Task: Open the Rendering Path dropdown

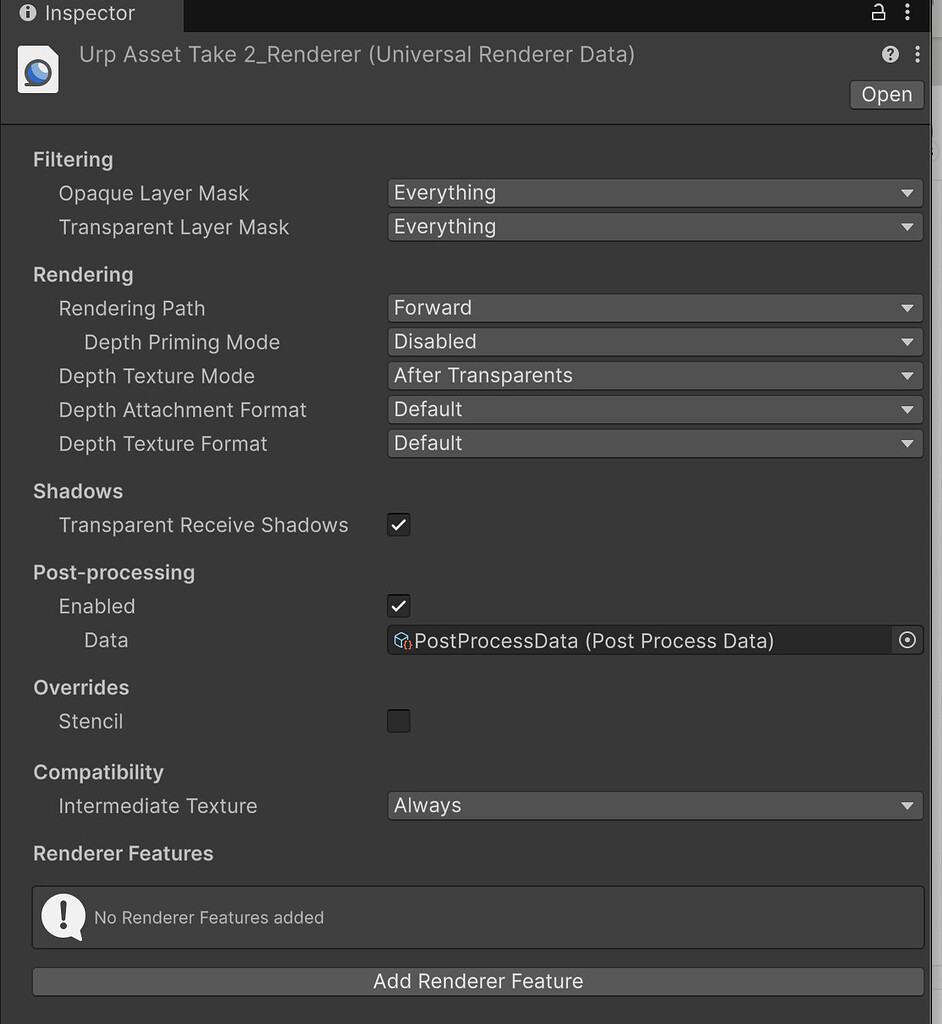Action: pos(655,308)
